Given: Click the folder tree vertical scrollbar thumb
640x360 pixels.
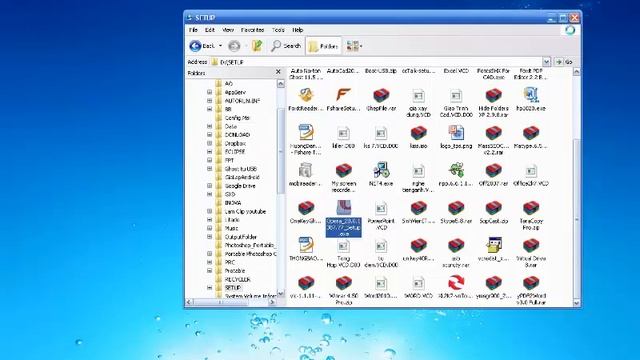Looking at the screenshot, I should pyautogui.click(x=280, y=151).
